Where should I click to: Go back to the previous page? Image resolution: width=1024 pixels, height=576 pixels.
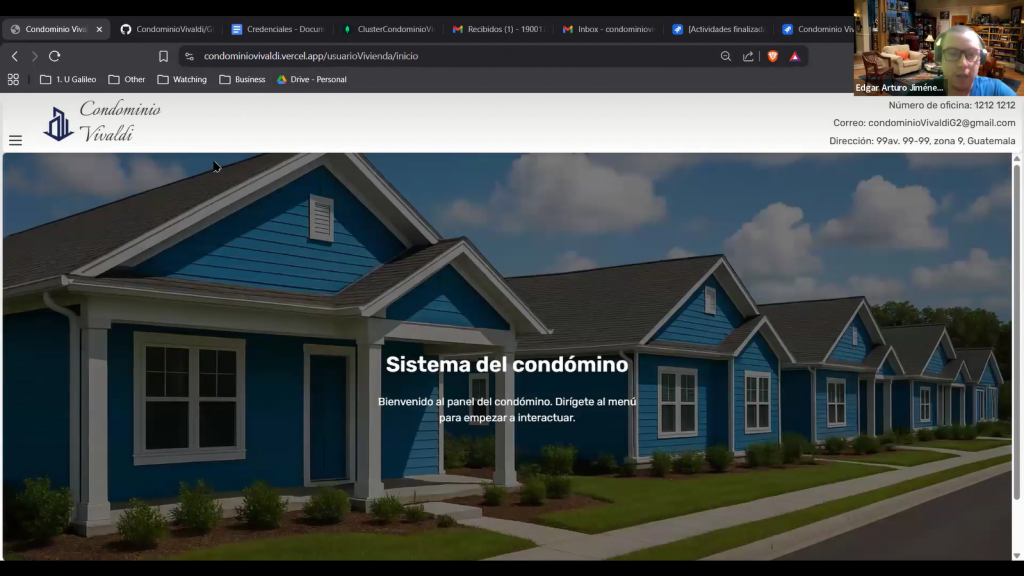pyautogui.click(x=15, y=57)
